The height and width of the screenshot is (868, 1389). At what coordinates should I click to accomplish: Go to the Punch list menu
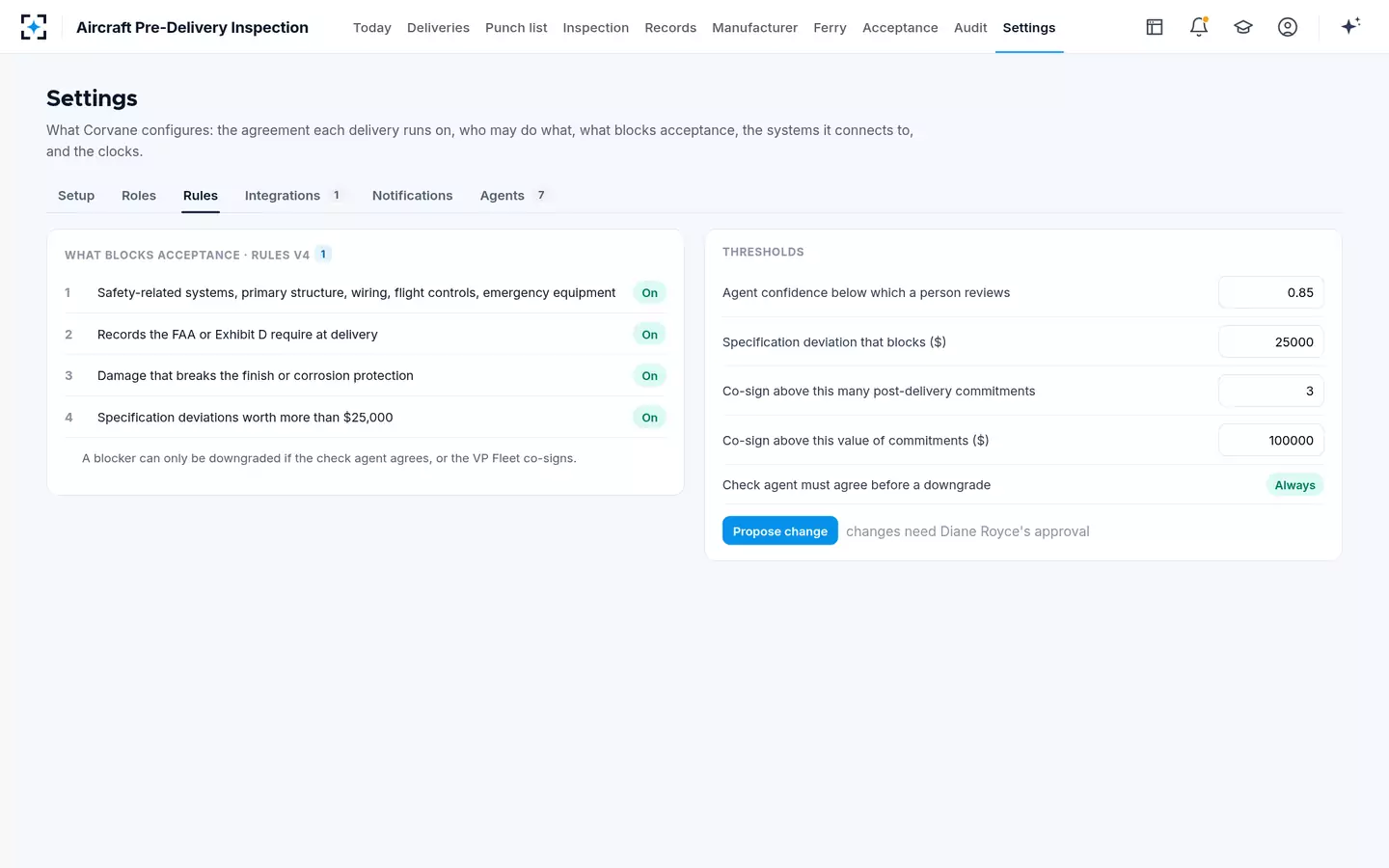516,28
